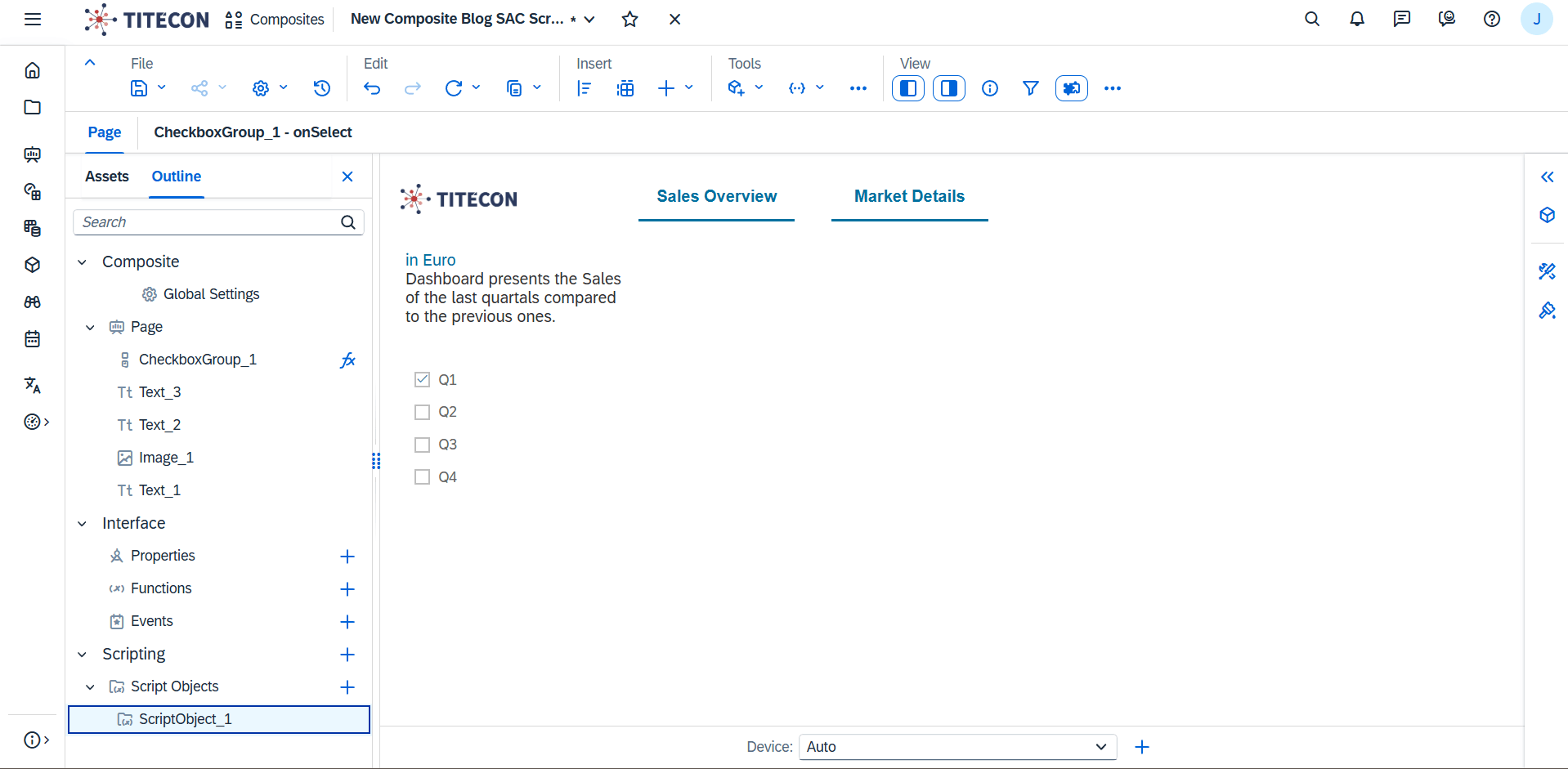Collapse the Scripting section chevron
This screenshot has width=1568, height=769.
click(82, 655)
